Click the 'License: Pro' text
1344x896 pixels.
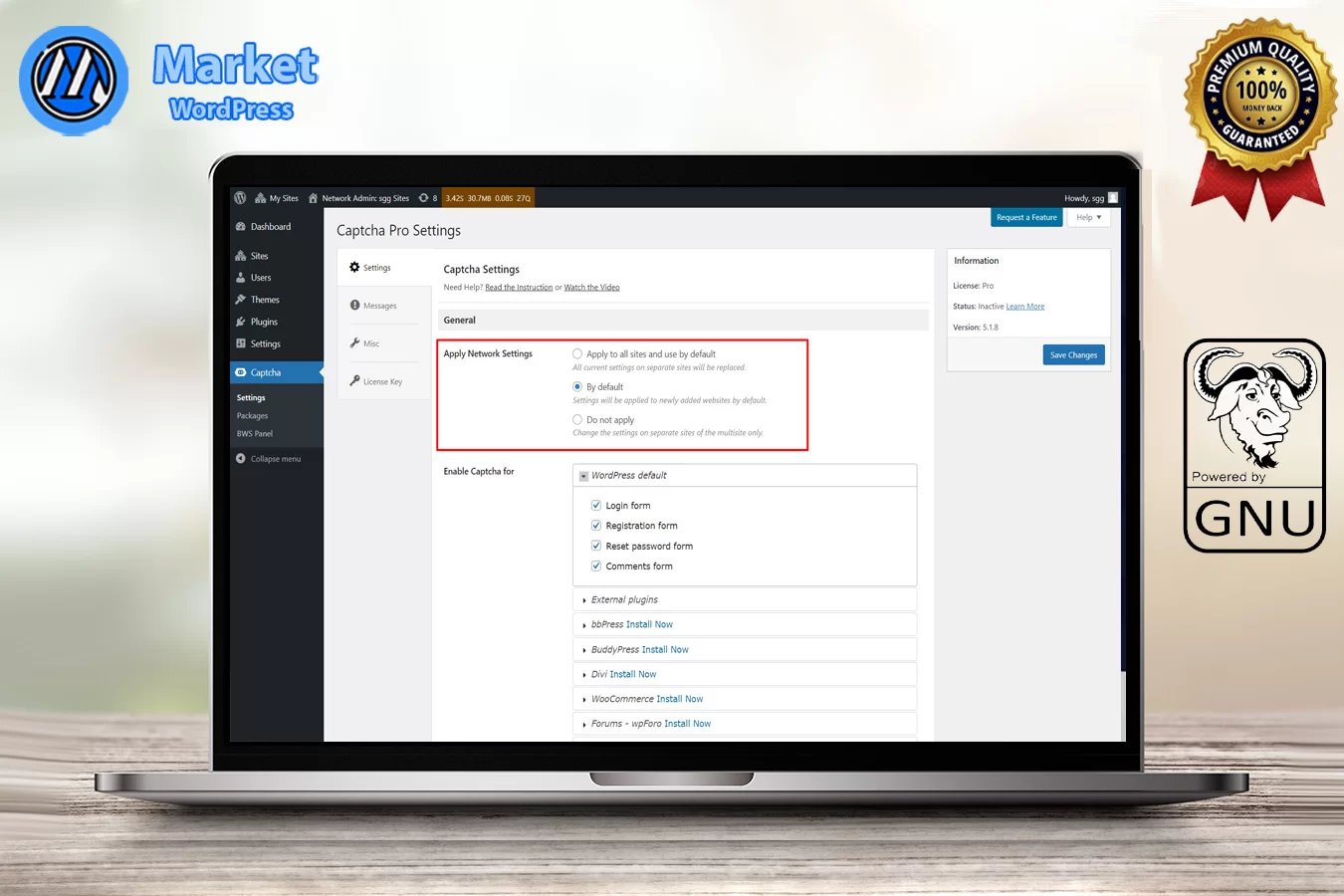(x=974, y=286)
